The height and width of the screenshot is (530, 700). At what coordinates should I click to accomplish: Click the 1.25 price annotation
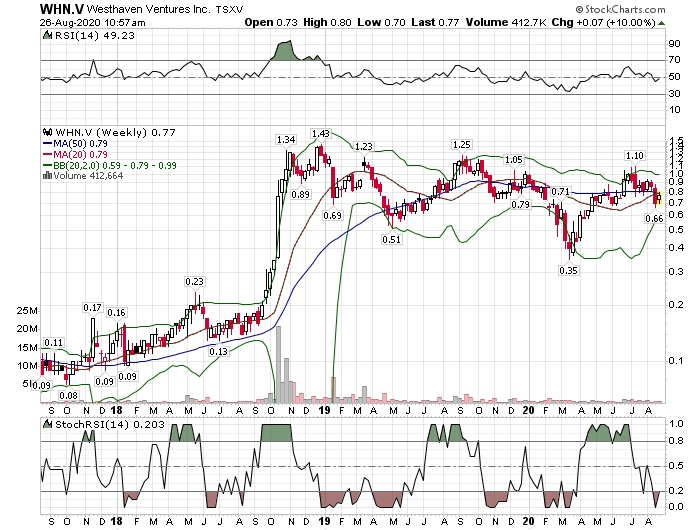[x=461, y=145]
